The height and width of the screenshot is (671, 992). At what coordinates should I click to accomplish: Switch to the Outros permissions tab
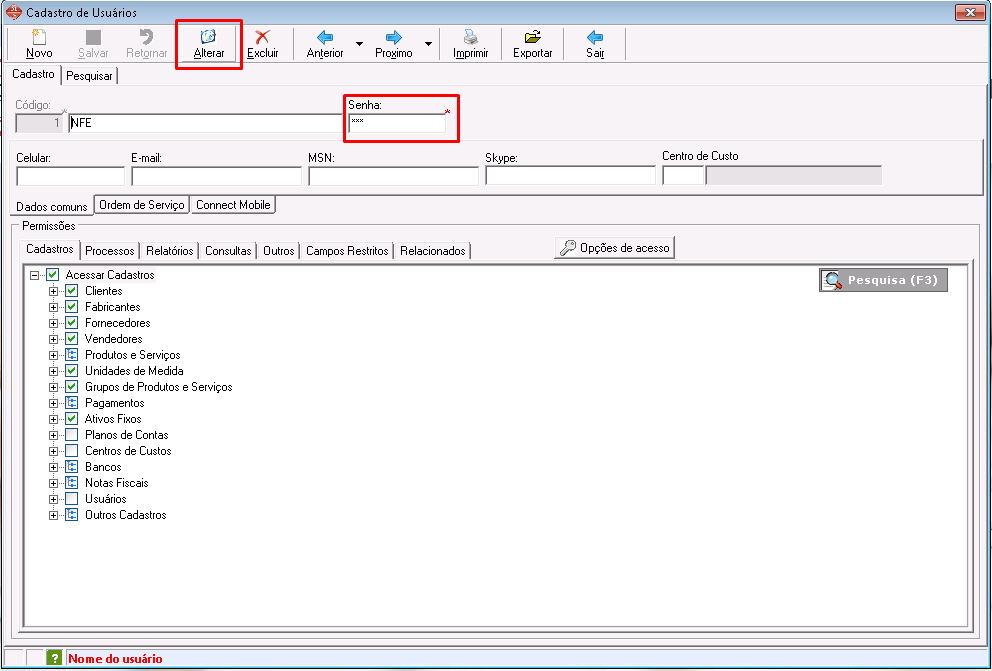click(278, 251)
